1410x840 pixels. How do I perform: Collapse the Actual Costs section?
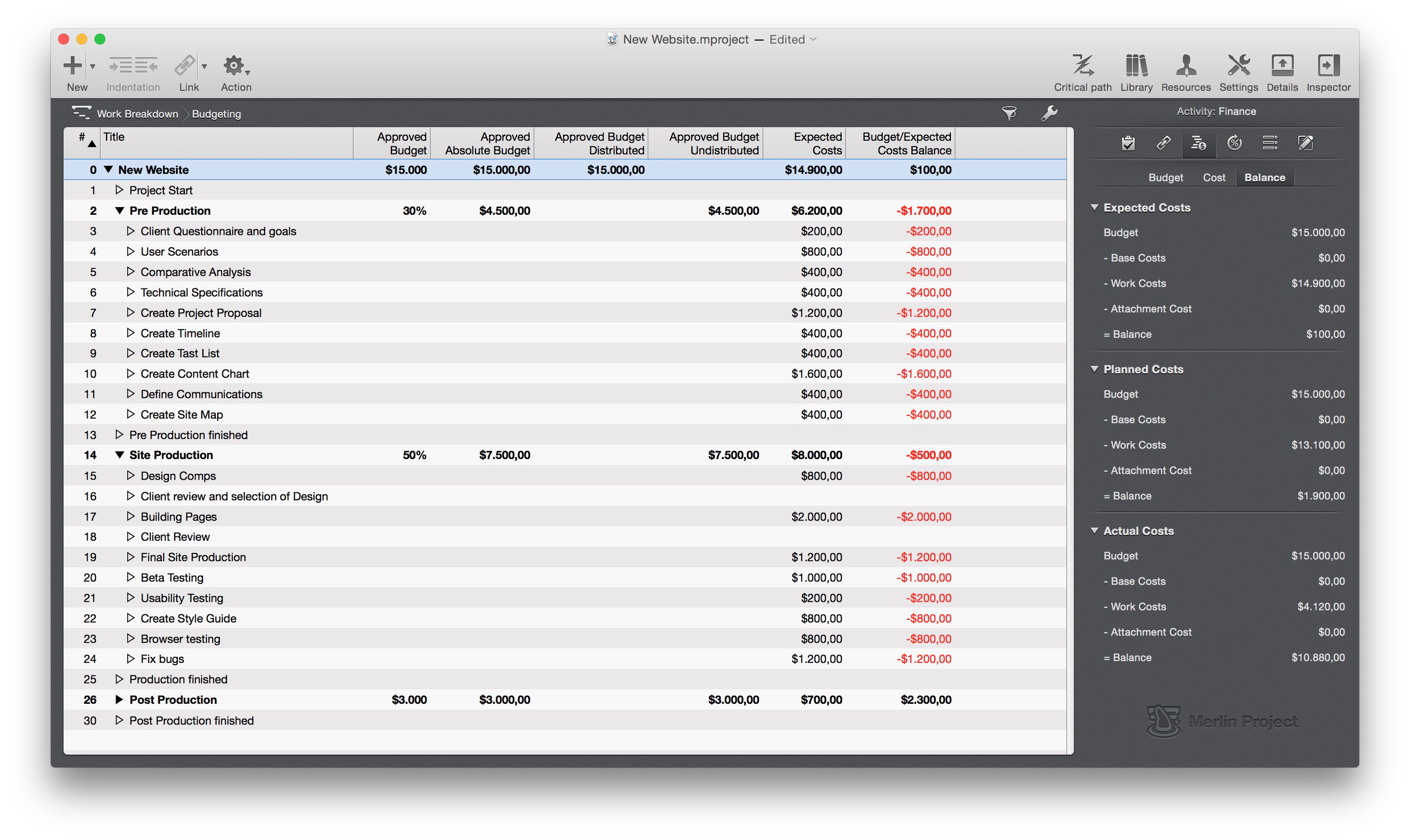tap(1095, 531)
